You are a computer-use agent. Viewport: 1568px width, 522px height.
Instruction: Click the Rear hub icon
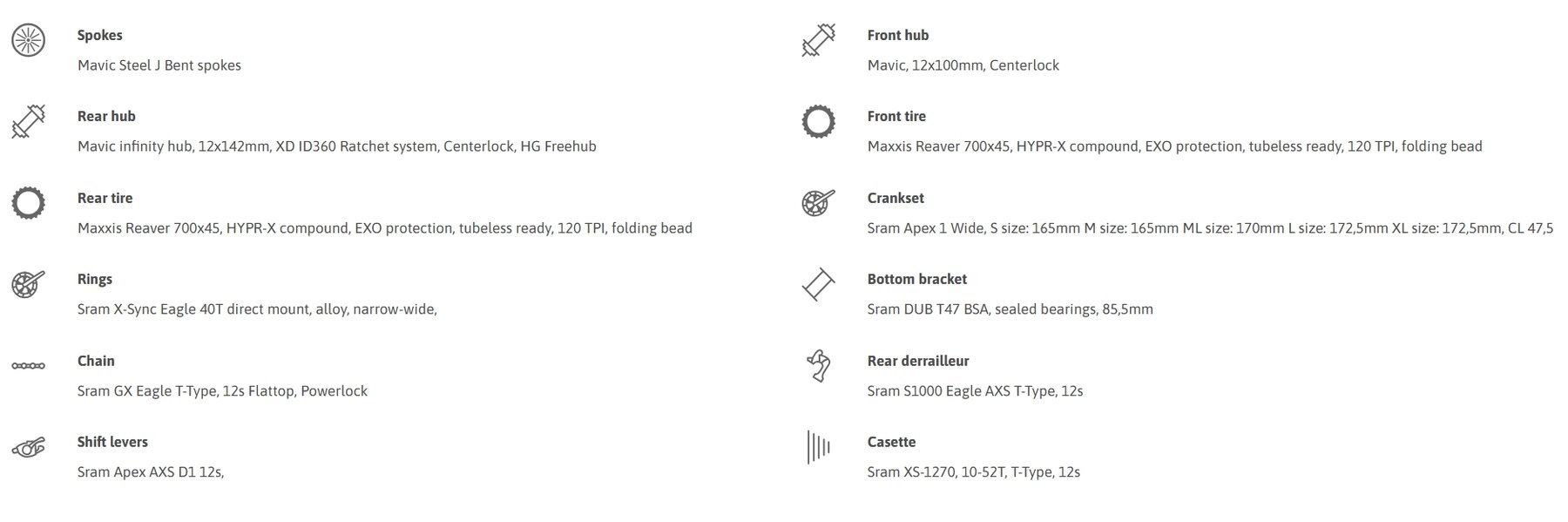[28, 121]
